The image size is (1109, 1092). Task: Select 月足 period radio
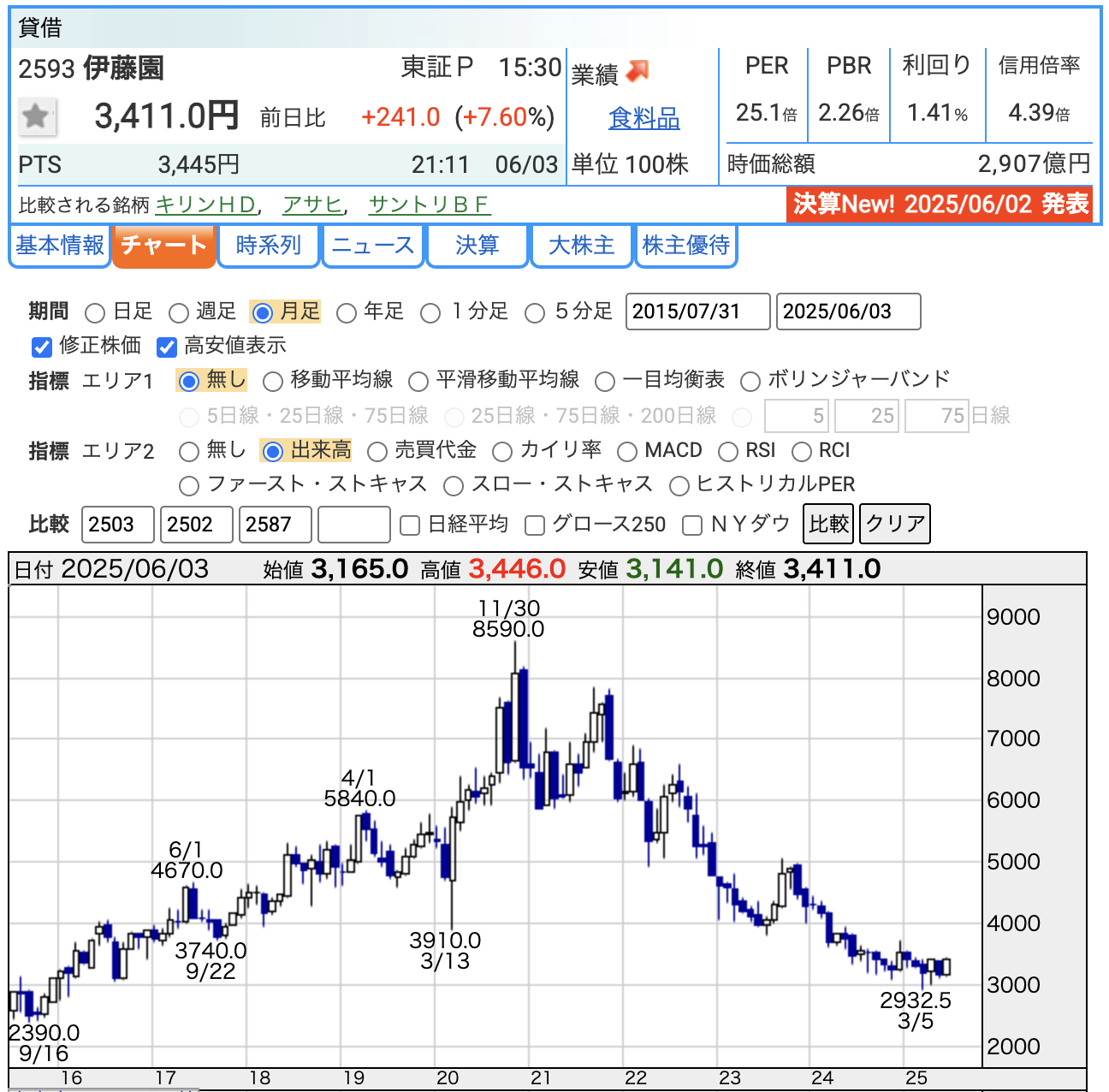263,312
